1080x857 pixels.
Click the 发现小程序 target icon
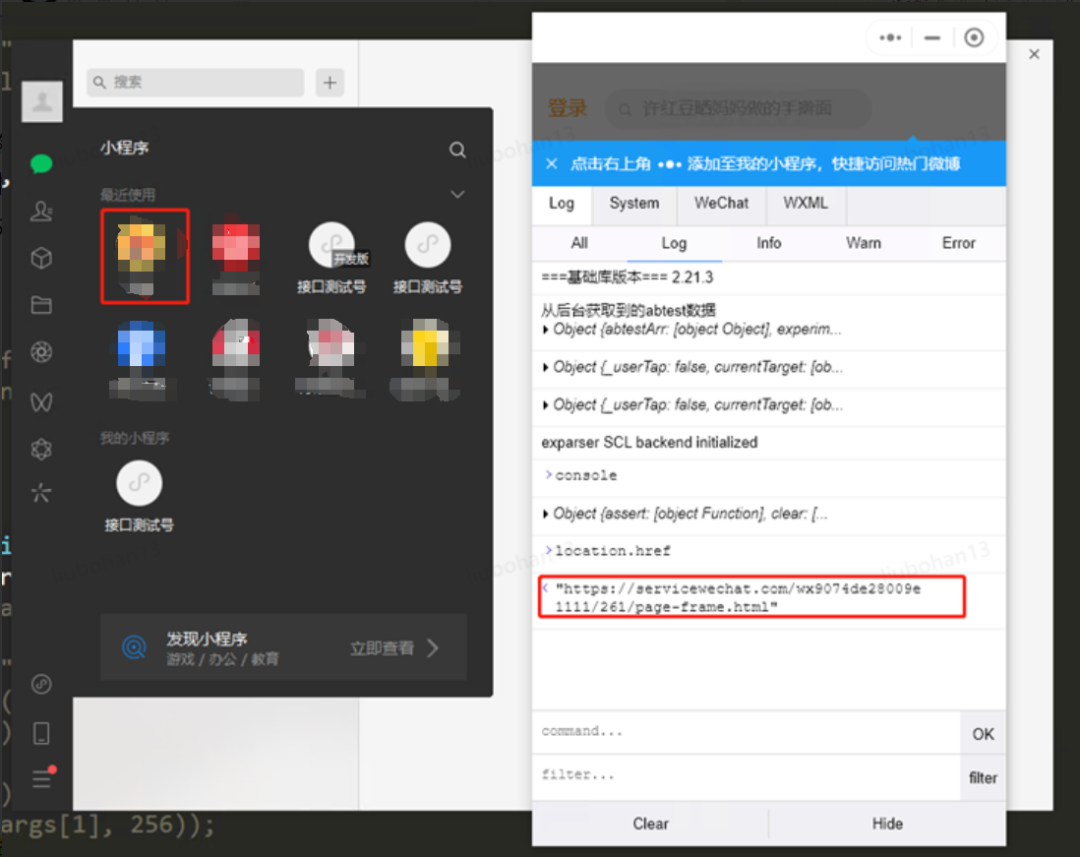pyautogui.click(x=134, y=648)
